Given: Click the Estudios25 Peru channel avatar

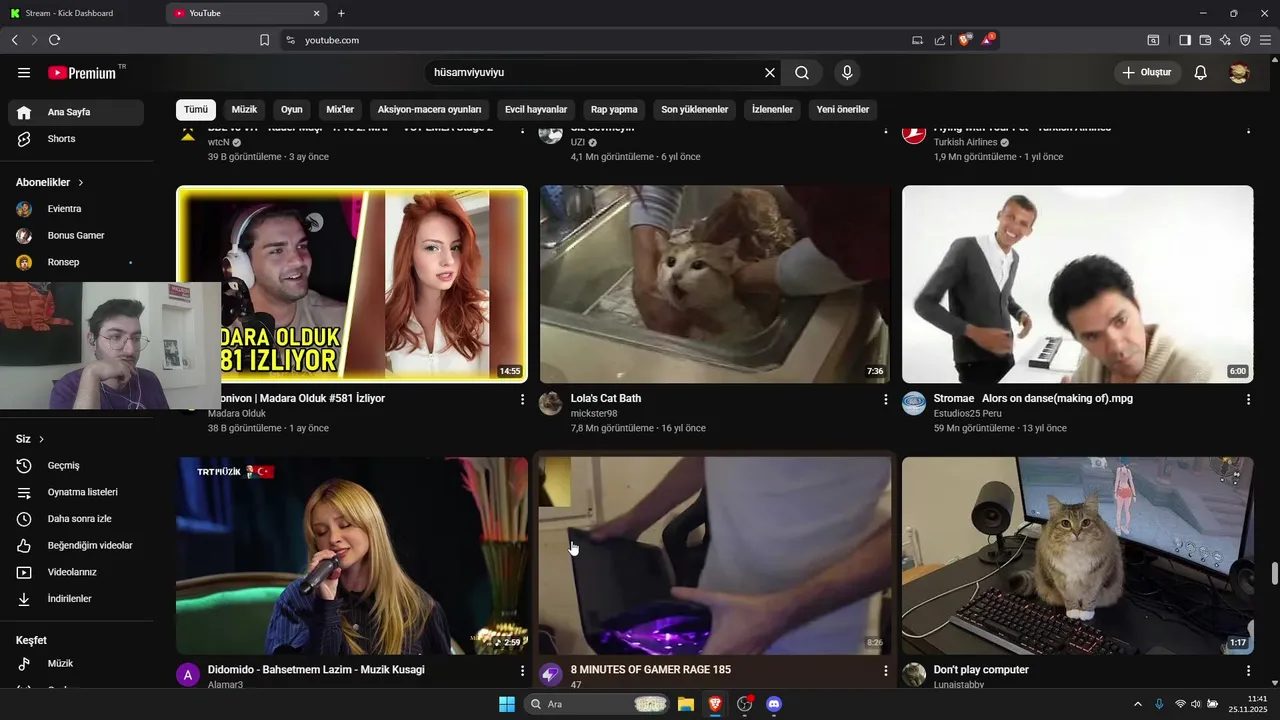Looking at the screenshot, I should click(914, 403).
